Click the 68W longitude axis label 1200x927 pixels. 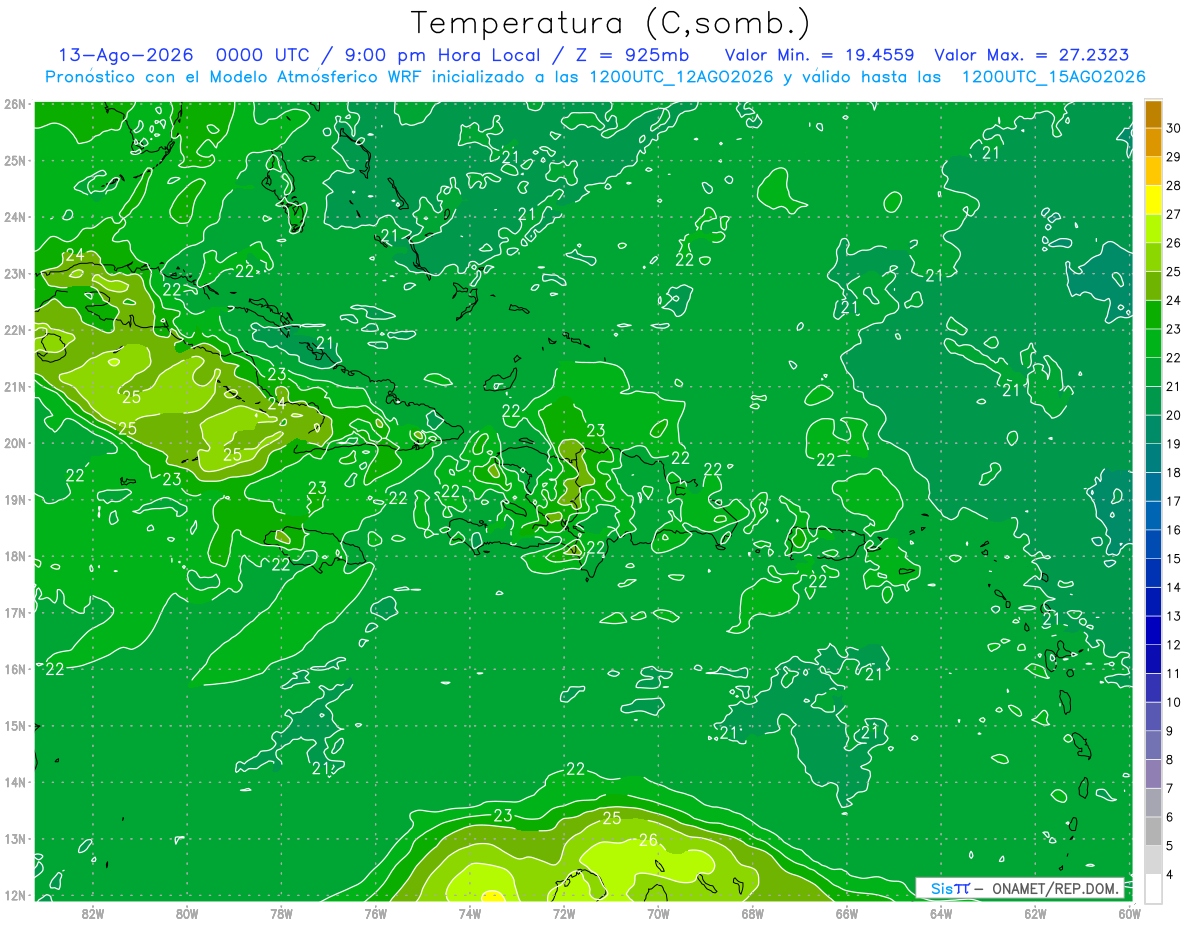point(752,912)
